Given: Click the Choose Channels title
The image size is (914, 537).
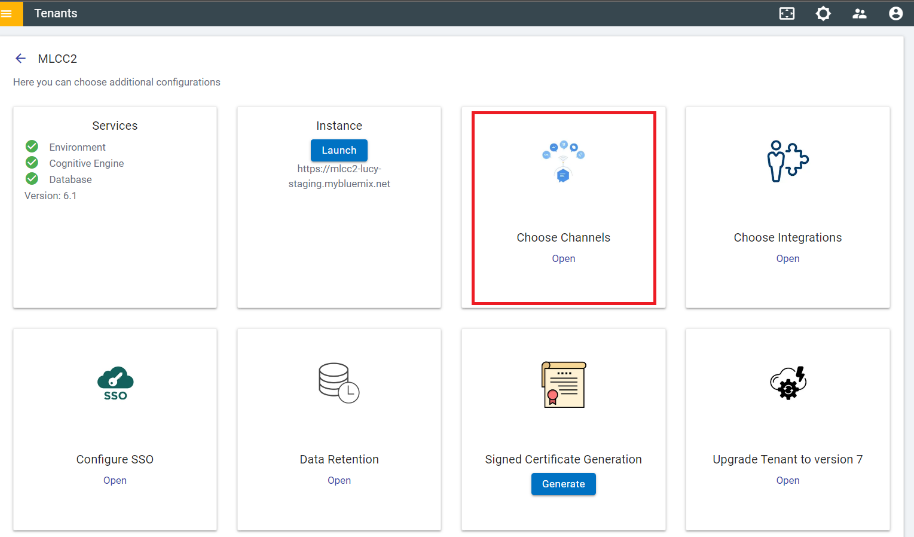Looking at the screenshot, I should [x=563, y=237].
